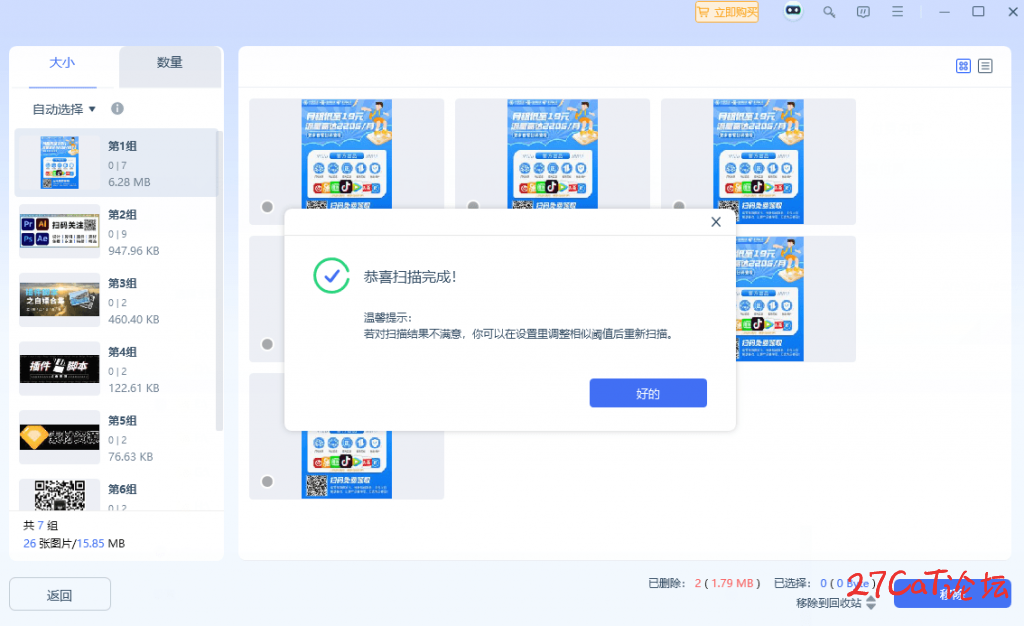The width and height of the screenshot is (1024, 626).
Task: Switch to the 大小 tab
Action: (62, 62)
